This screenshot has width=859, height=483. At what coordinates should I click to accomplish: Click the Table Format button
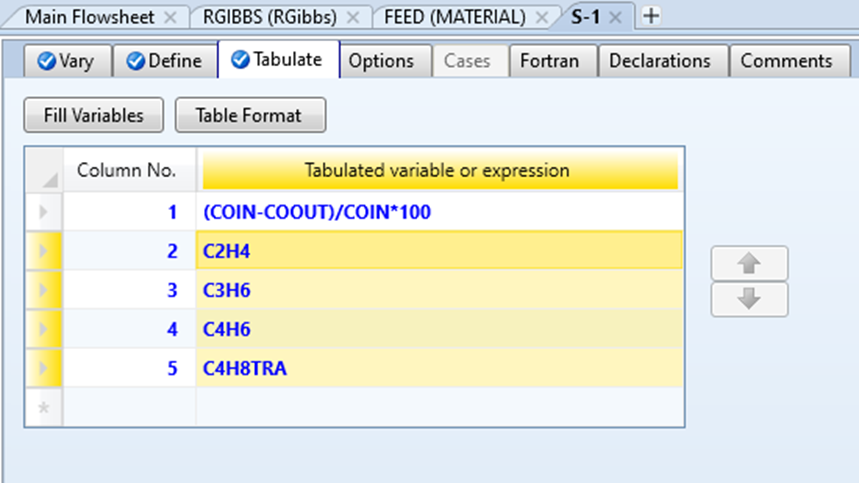click(x=250, y=116)
